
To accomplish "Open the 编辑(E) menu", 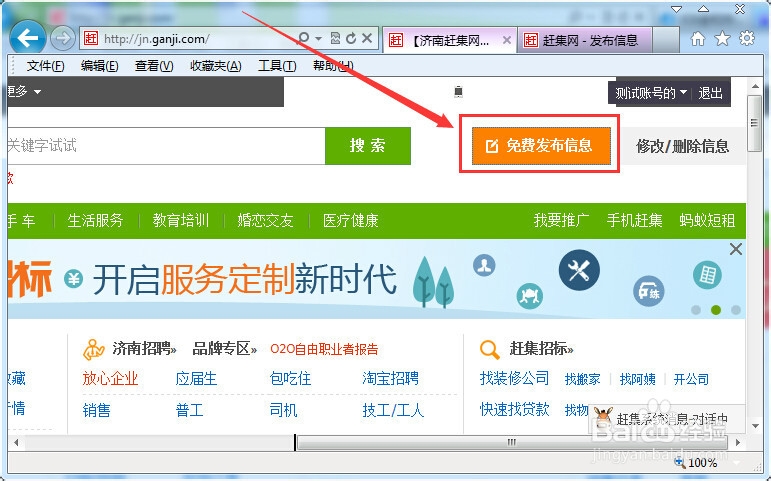I will click(99, 66).
